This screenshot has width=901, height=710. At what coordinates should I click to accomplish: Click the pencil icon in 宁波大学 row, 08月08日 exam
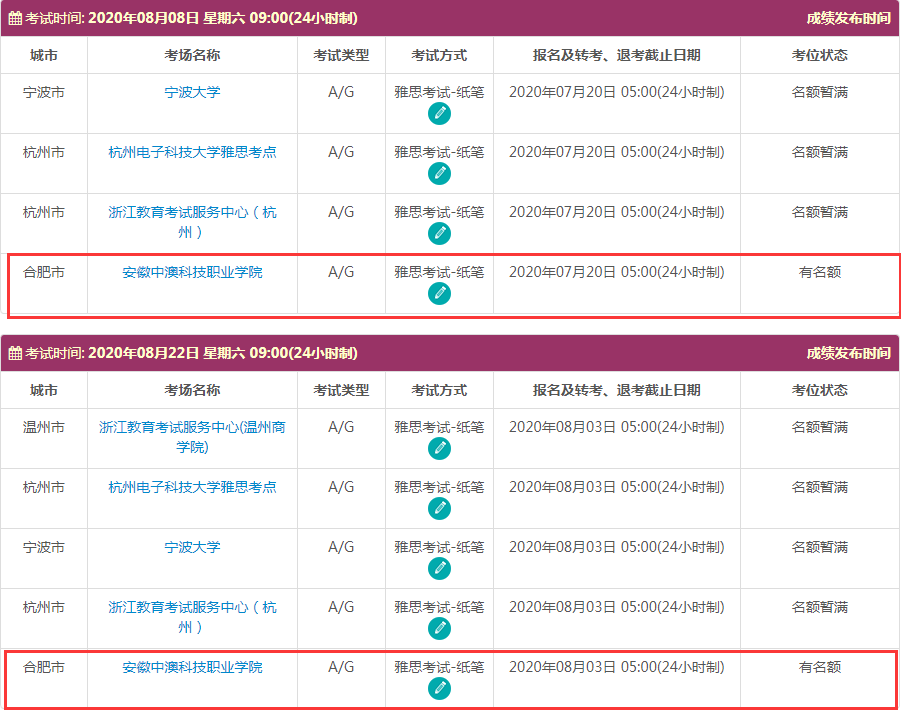(x=439, y=114)
